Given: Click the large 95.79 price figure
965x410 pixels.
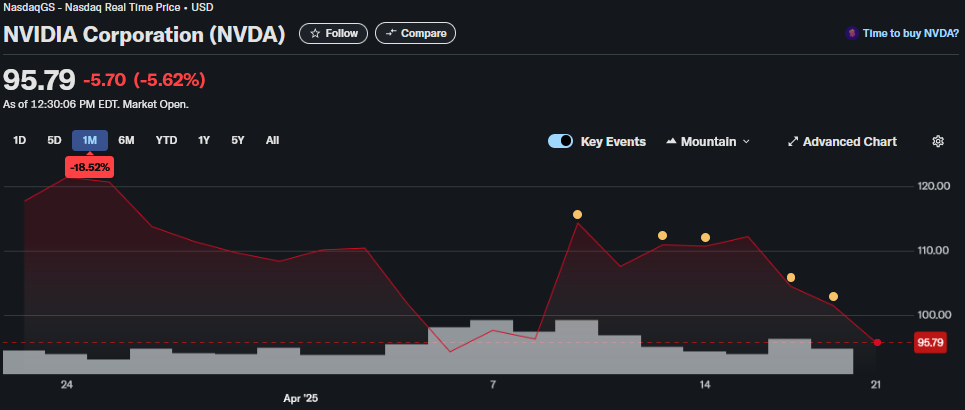Looking at the screenshot, I should [39, 79].
